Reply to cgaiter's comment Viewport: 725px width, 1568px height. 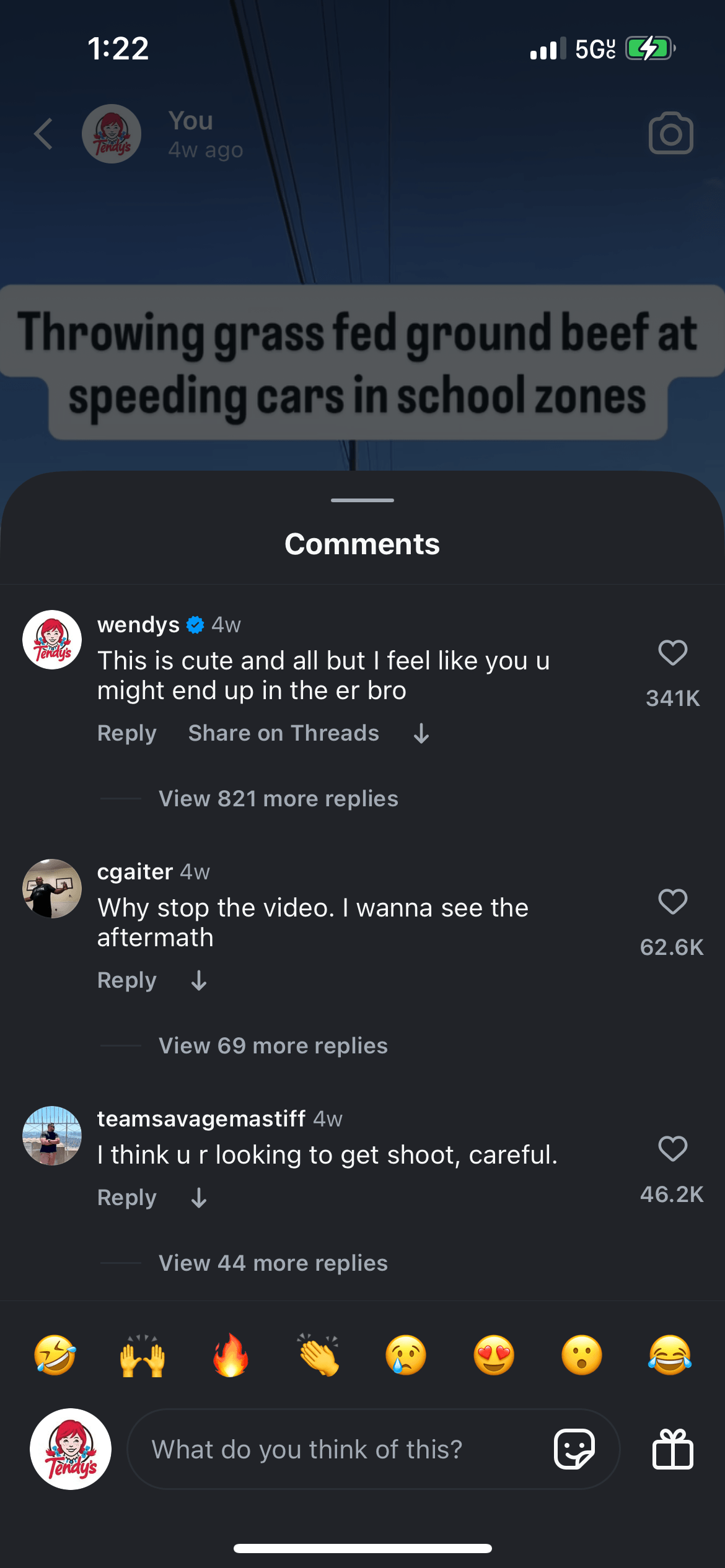[x=127, y=980]
